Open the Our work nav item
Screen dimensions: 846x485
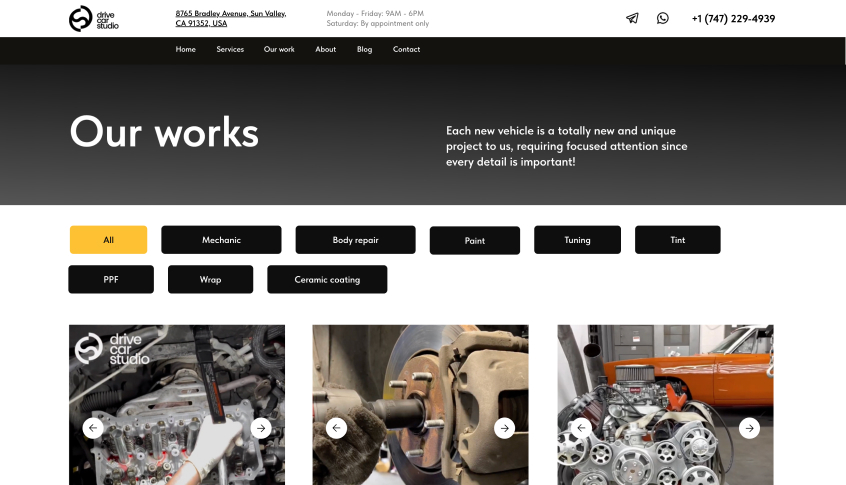click(279, 49)
